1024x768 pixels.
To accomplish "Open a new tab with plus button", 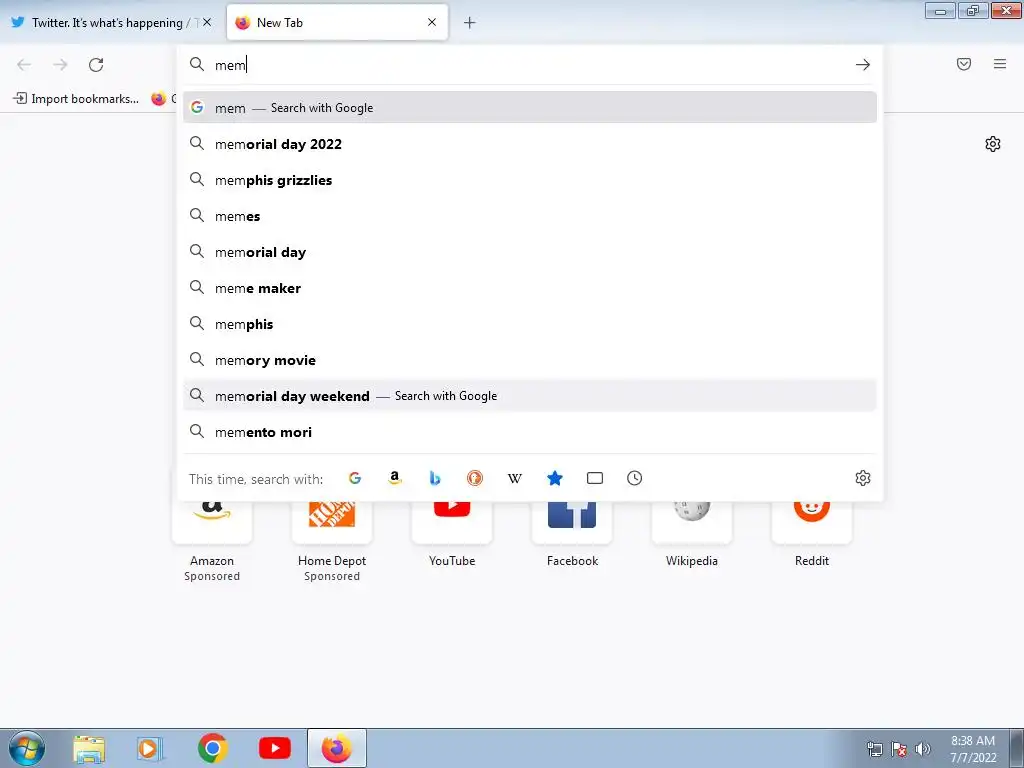I will coord(470,23).
